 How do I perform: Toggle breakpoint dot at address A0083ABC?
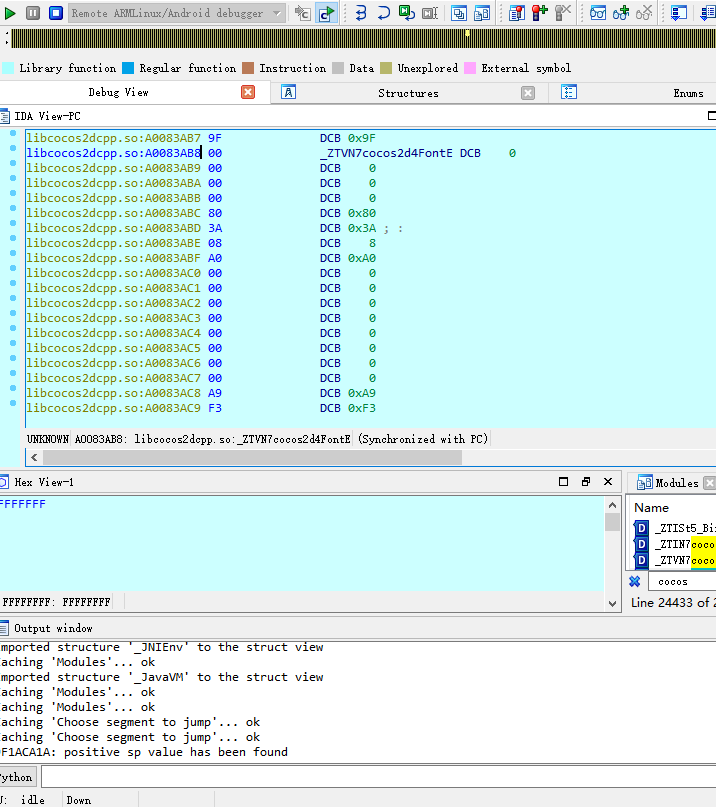tap(13, 208)
